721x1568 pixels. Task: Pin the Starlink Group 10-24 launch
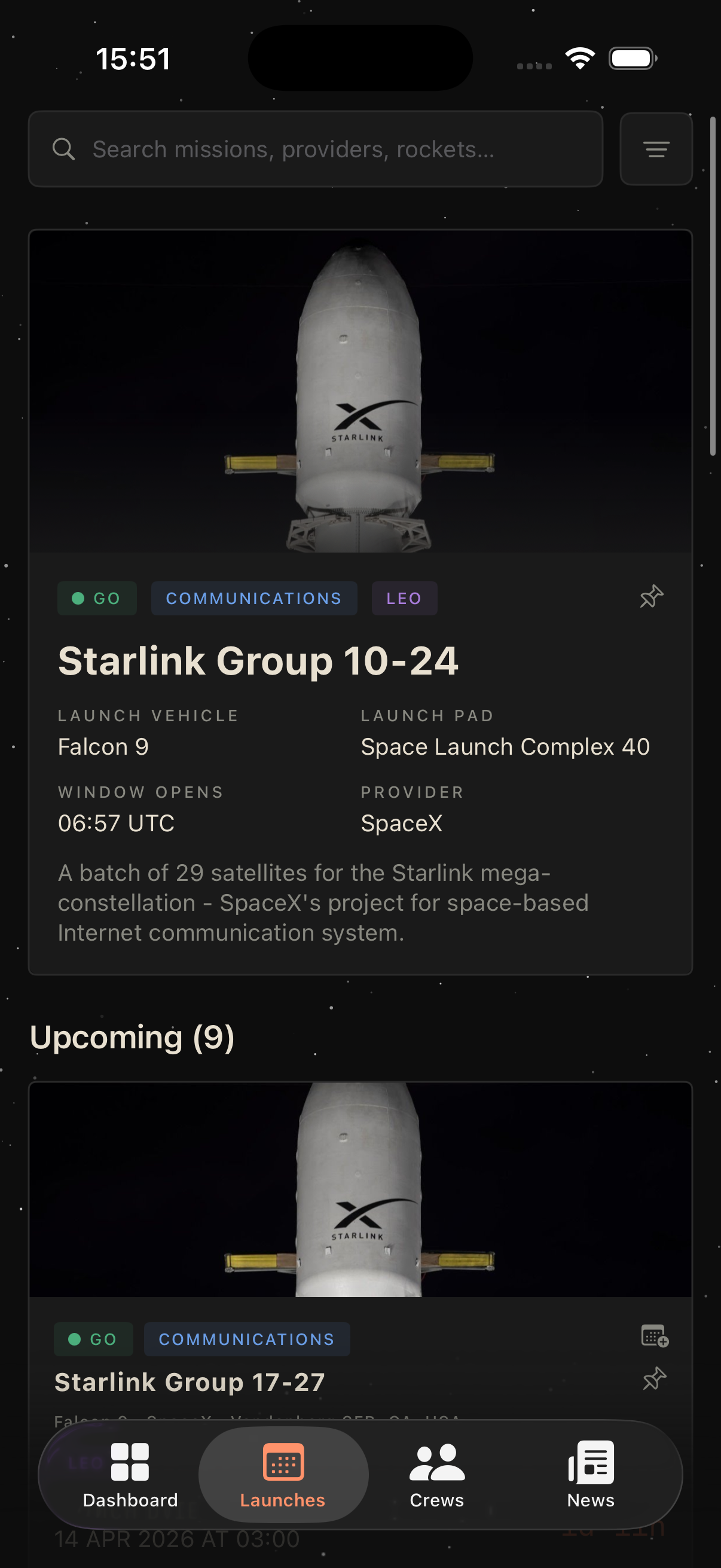pyautogui.click(x=650, y=598)
